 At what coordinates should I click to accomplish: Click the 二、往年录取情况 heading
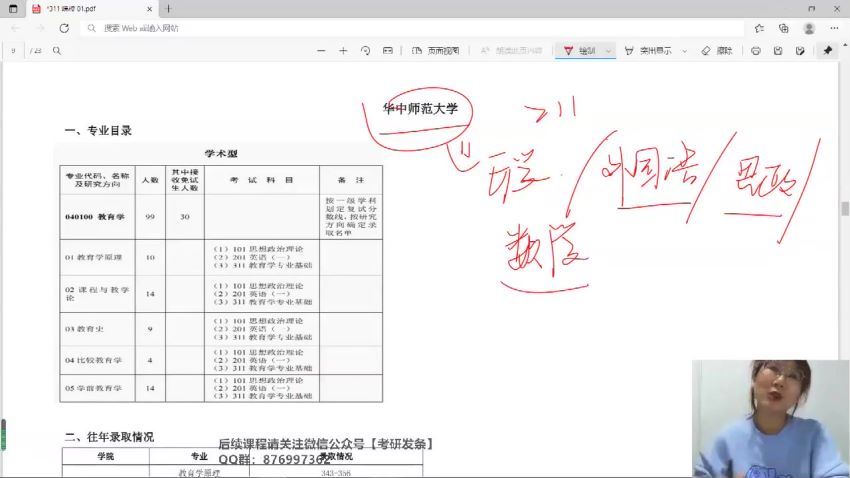coord(109,437)
